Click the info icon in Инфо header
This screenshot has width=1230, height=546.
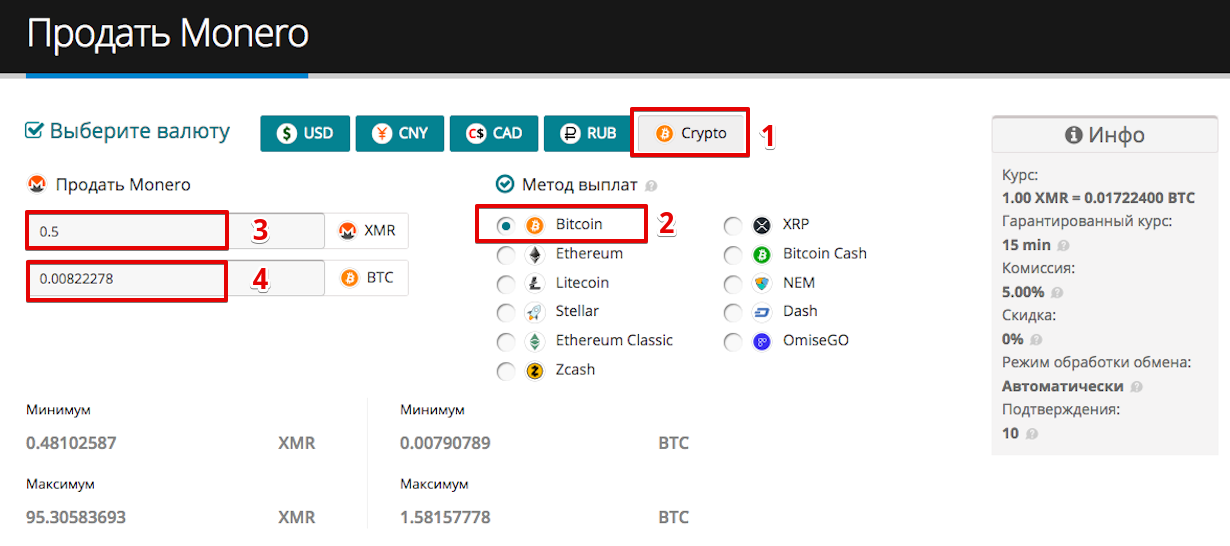1074,135
